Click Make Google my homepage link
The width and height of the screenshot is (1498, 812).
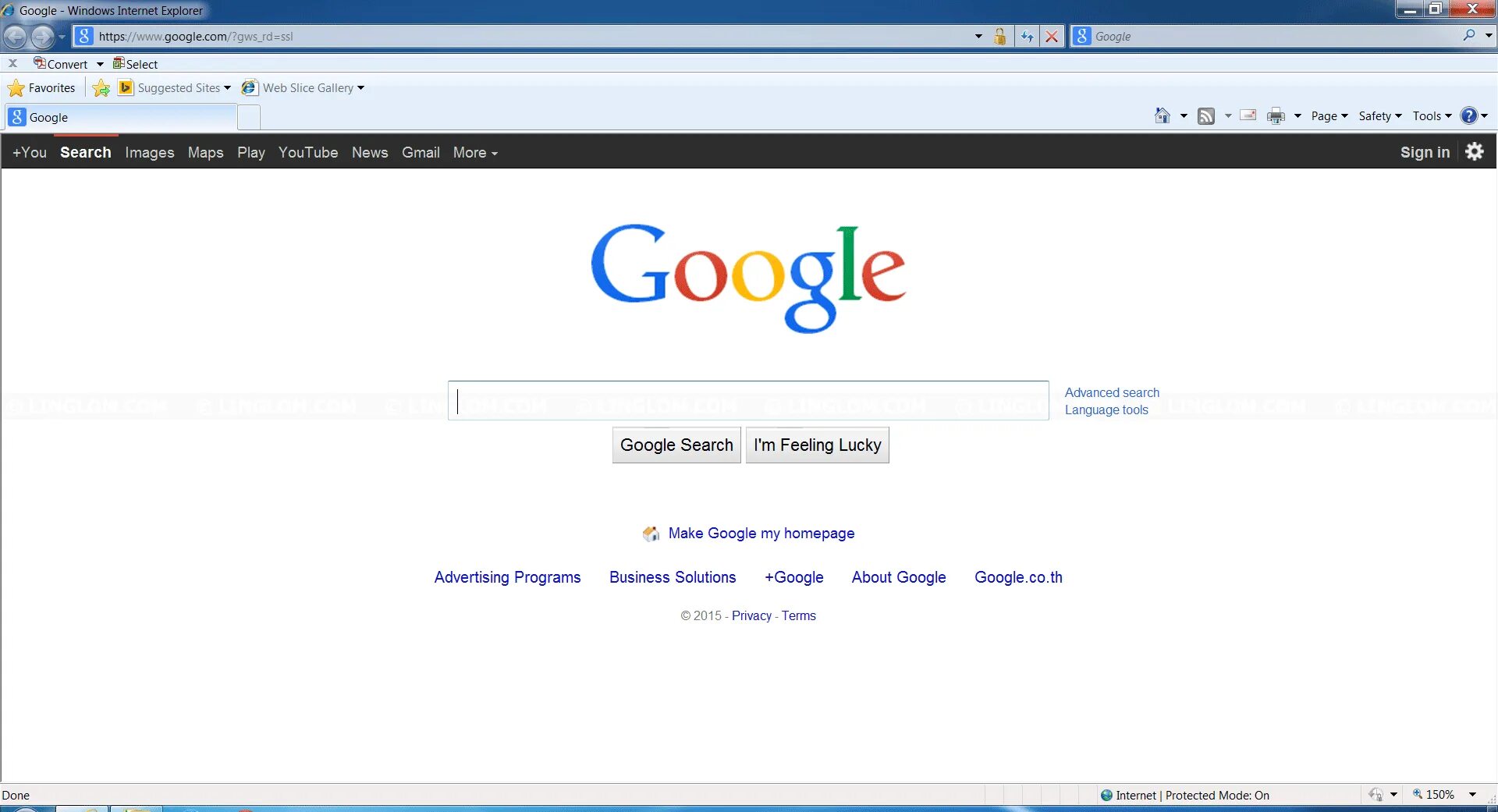click(761, 533)
